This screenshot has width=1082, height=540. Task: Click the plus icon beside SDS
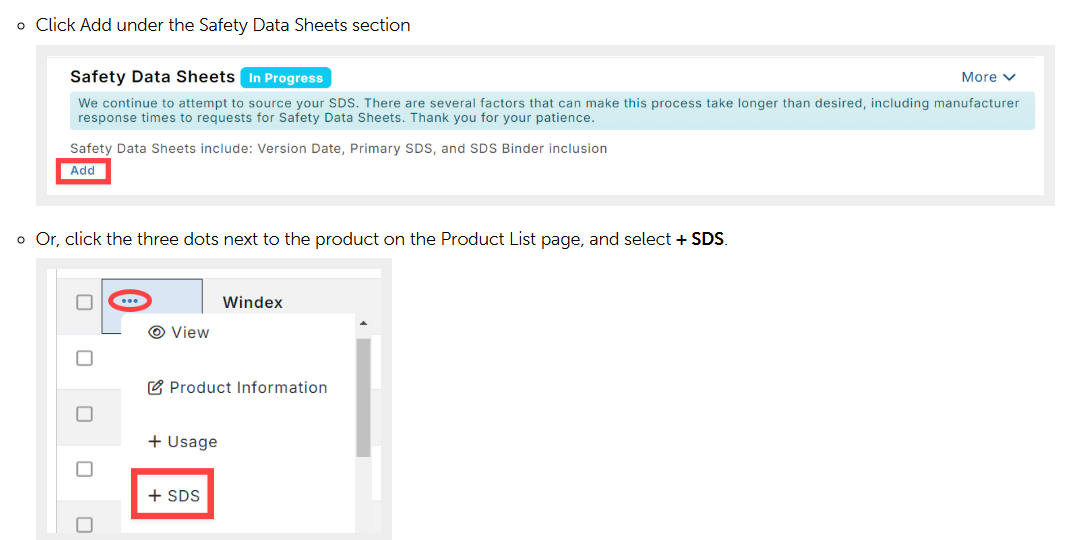[x=155, y=496]
